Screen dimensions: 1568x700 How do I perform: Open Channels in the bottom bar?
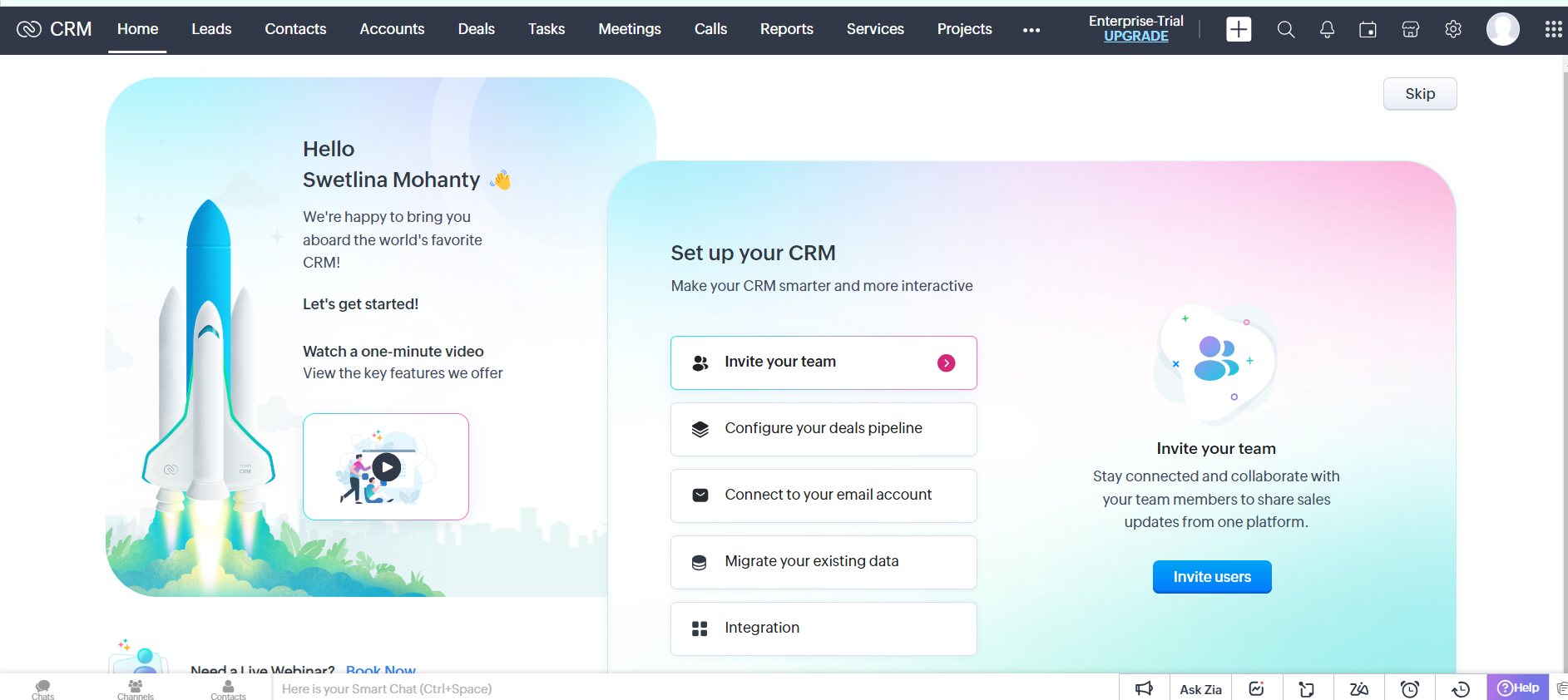pyautogui.click(x=136, y=688)
